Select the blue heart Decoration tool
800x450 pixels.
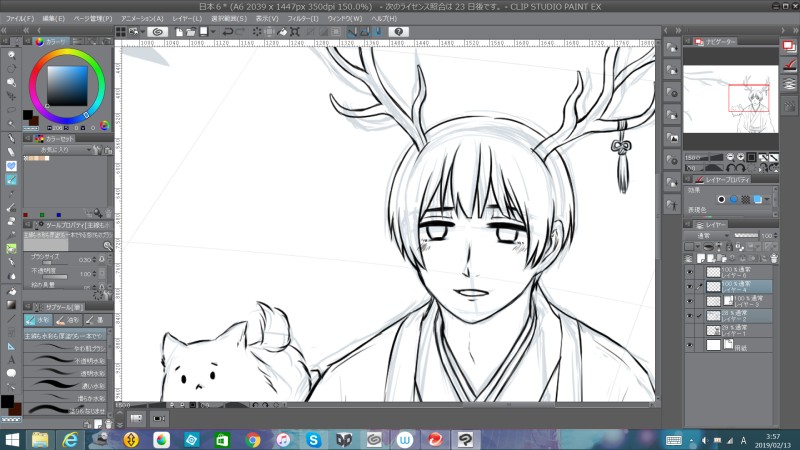(11, 166)
